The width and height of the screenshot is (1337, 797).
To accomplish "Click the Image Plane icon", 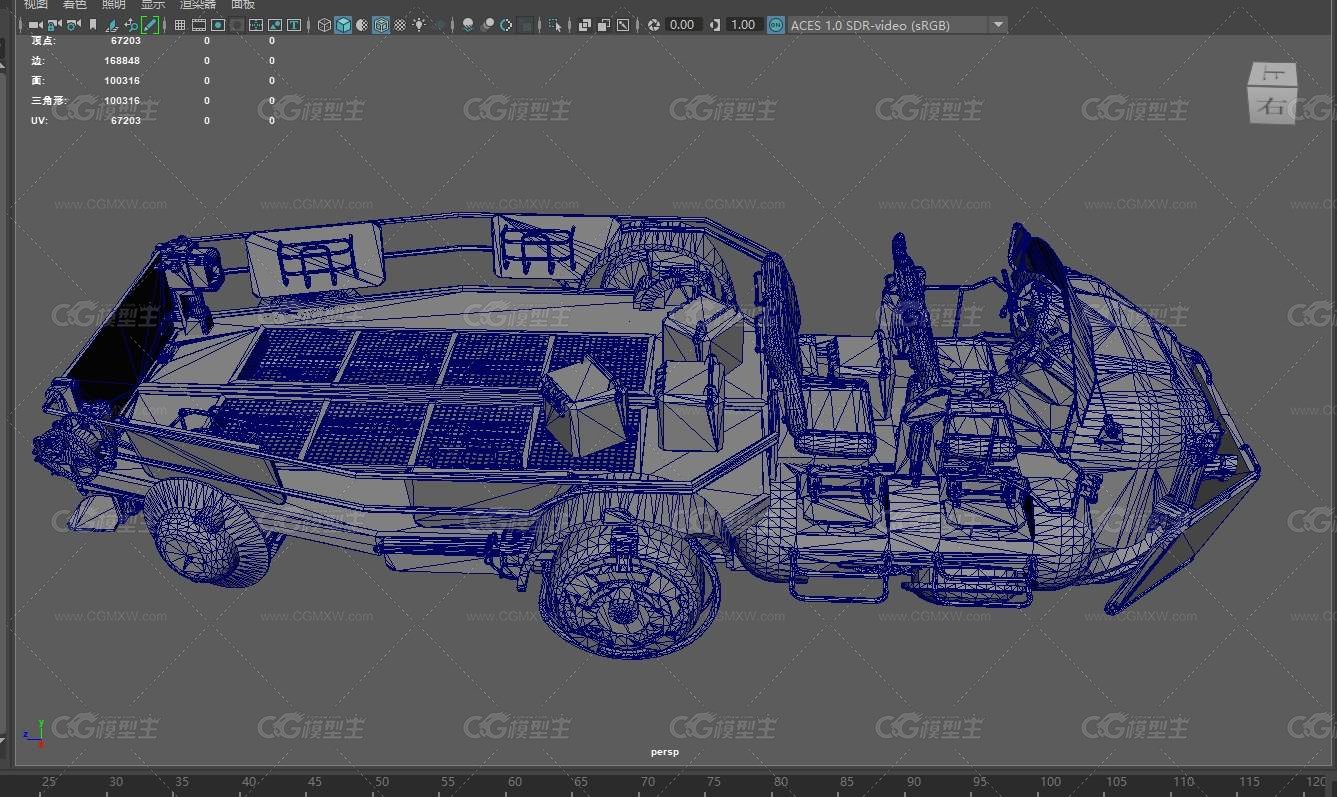I will click(112, 25).
